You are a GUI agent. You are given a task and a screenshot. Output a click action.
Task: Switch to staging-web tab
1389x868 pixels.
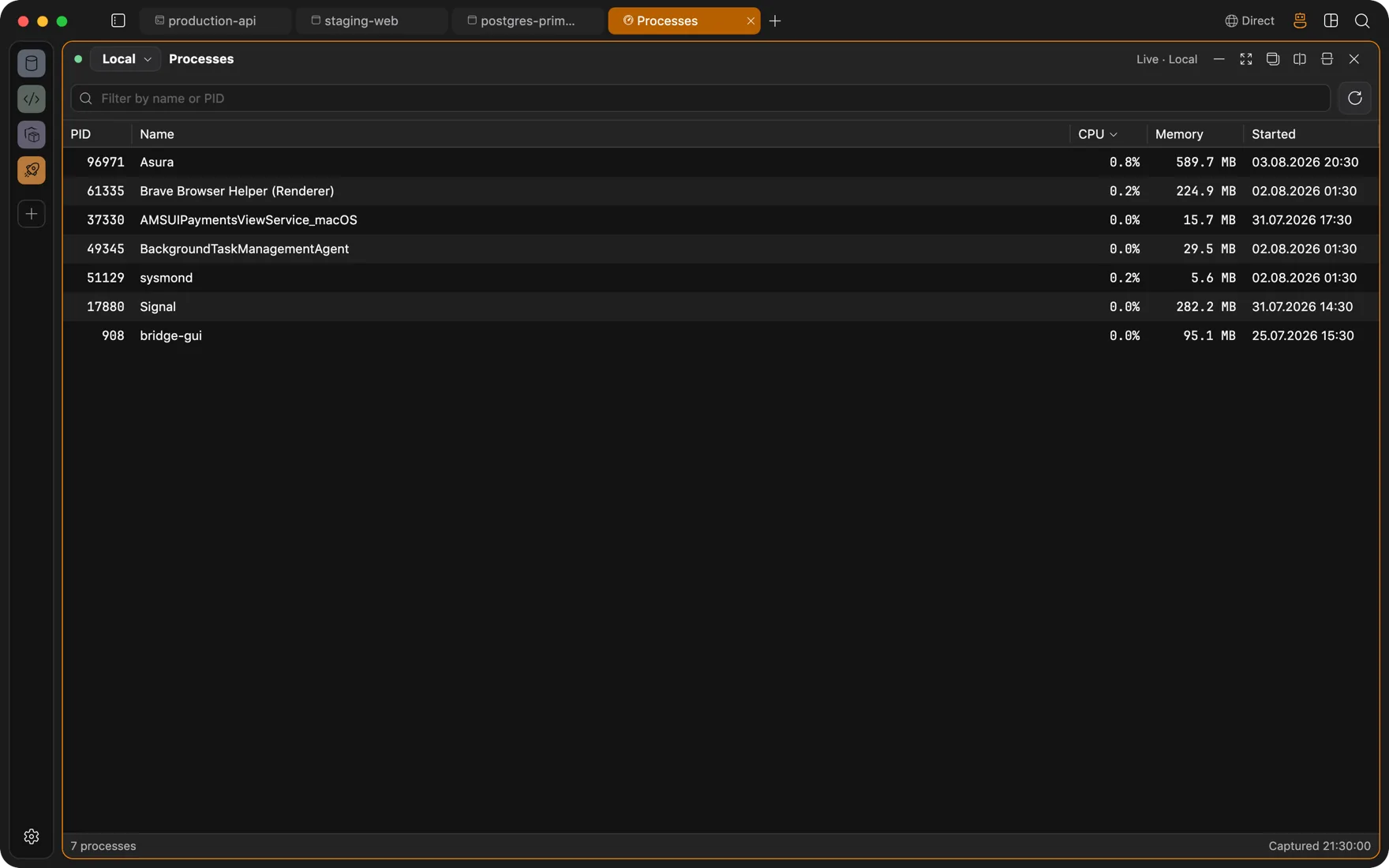pos(372,21)
